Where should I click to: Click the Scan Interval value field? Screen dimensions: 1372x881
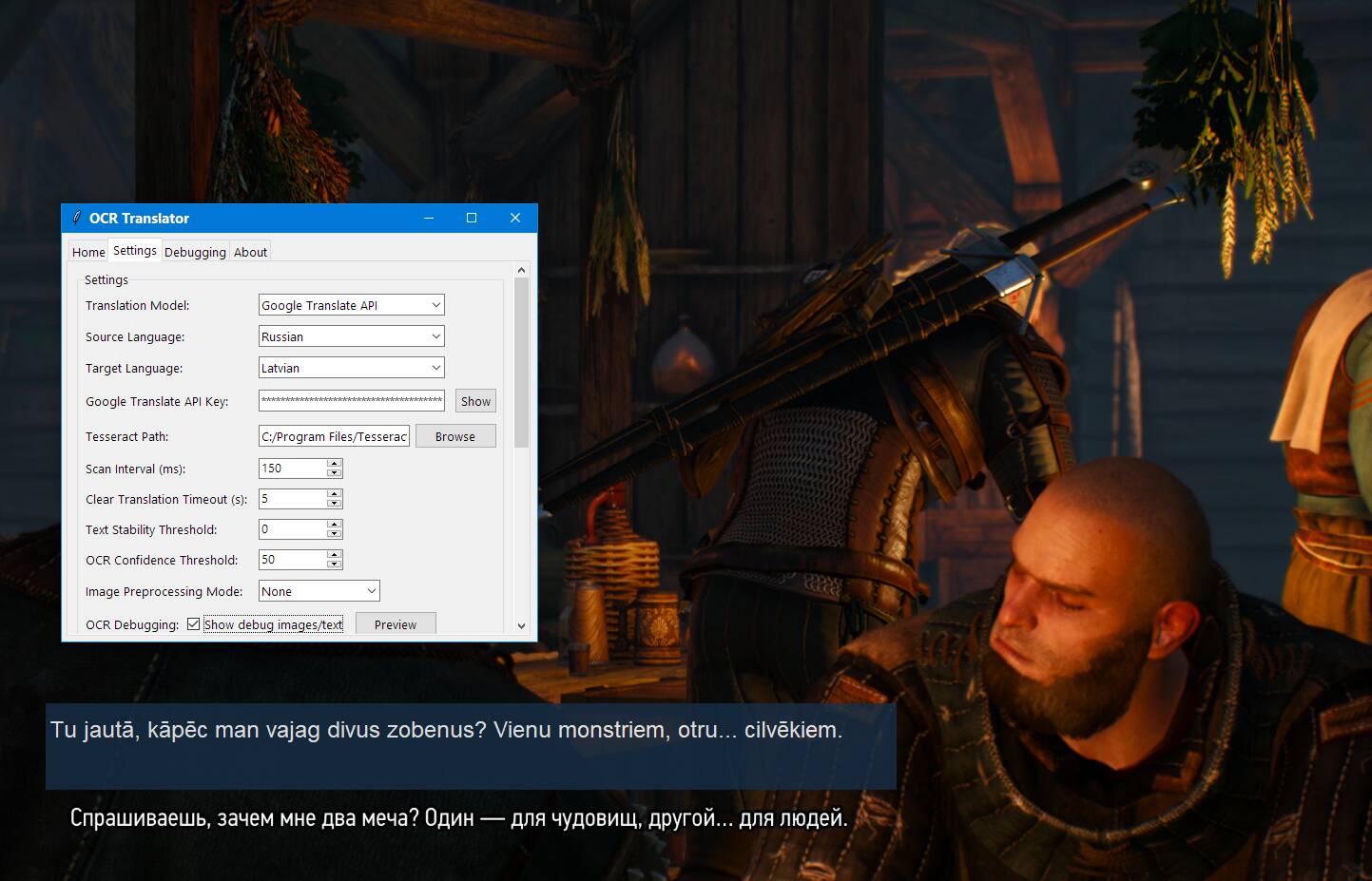[292, 469]
